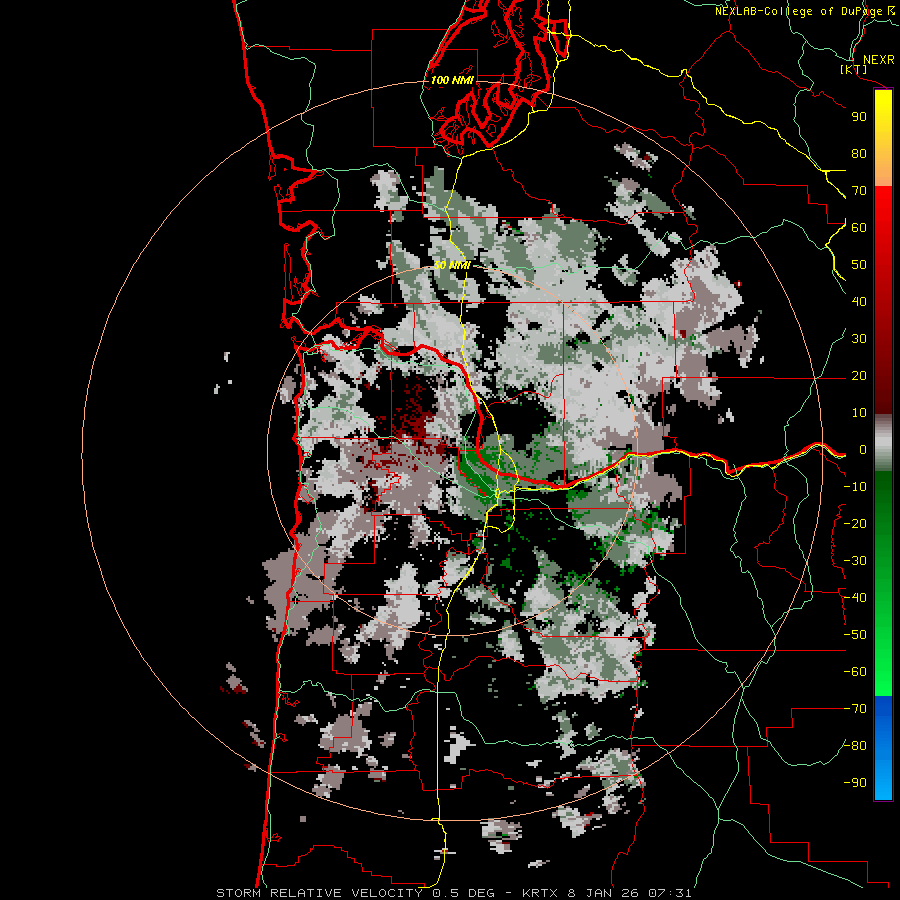This screenshot has height=900, width=900.
Task: Select the -10 value on velocity scale
Action: (855, 487)
